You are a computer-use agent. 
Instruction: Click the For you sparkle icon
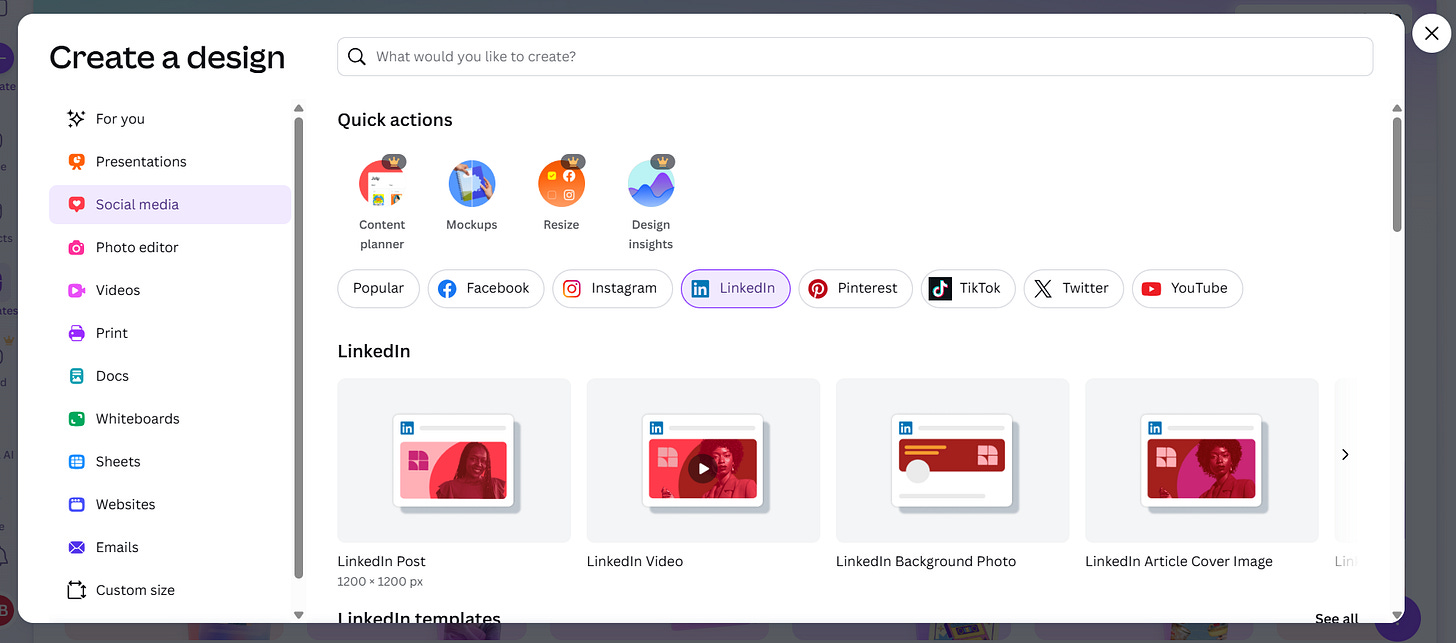(x=76, y=119)
